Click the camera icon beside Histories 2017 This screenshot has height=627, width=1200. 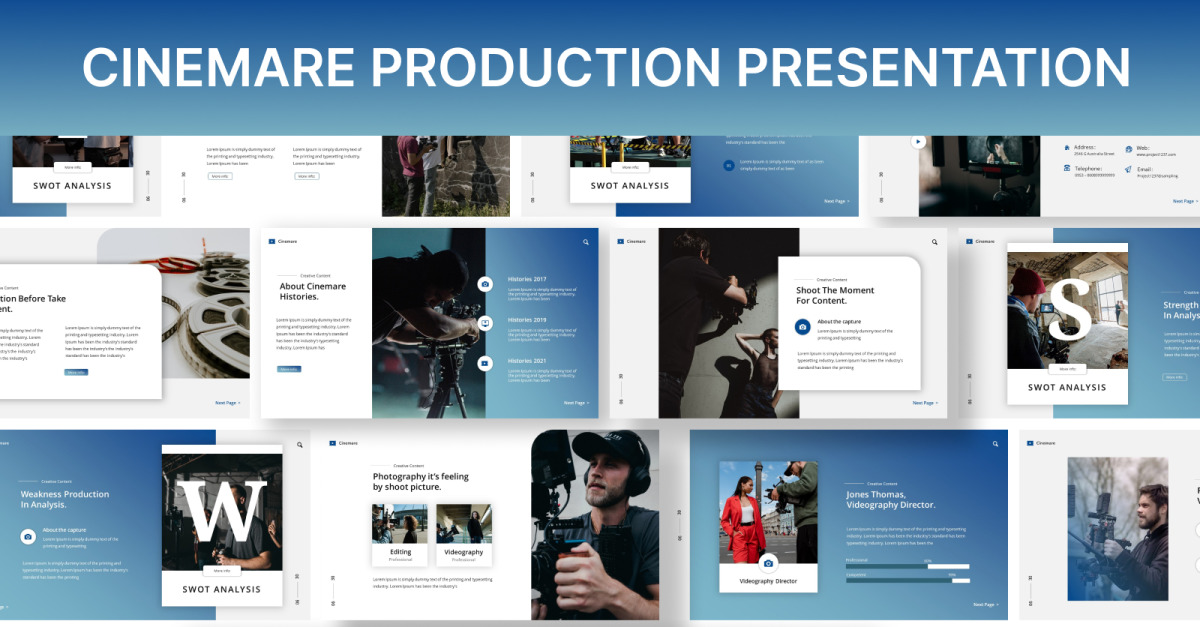click(x=485, y=284)
